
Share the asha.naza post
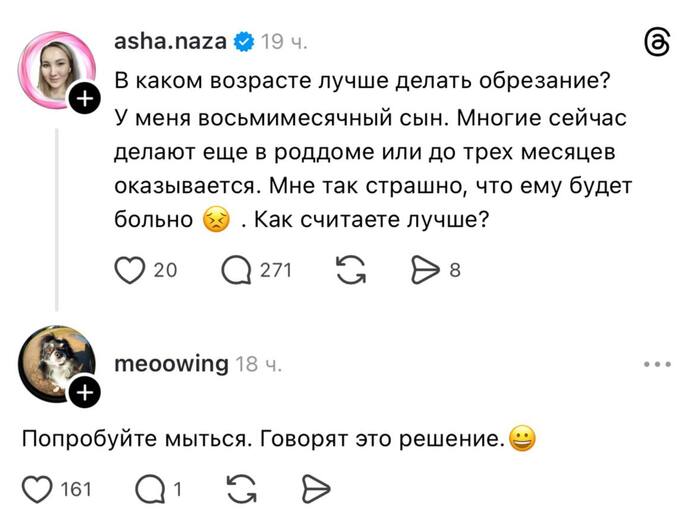point(425,270)
